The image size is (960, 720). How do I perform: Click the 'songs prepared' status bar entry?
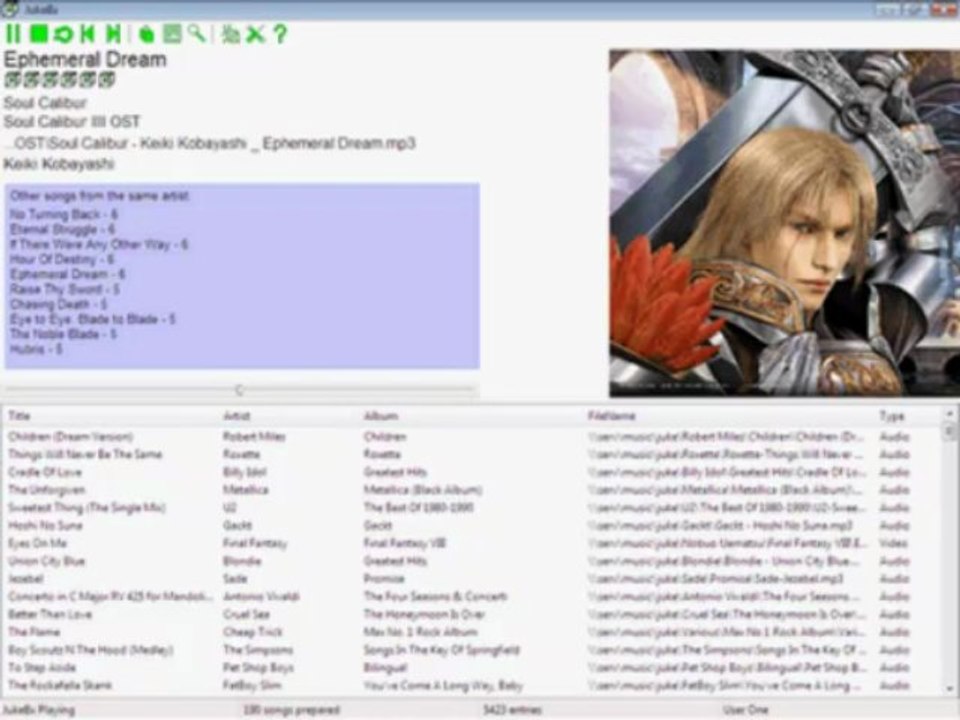click(291, 710)
